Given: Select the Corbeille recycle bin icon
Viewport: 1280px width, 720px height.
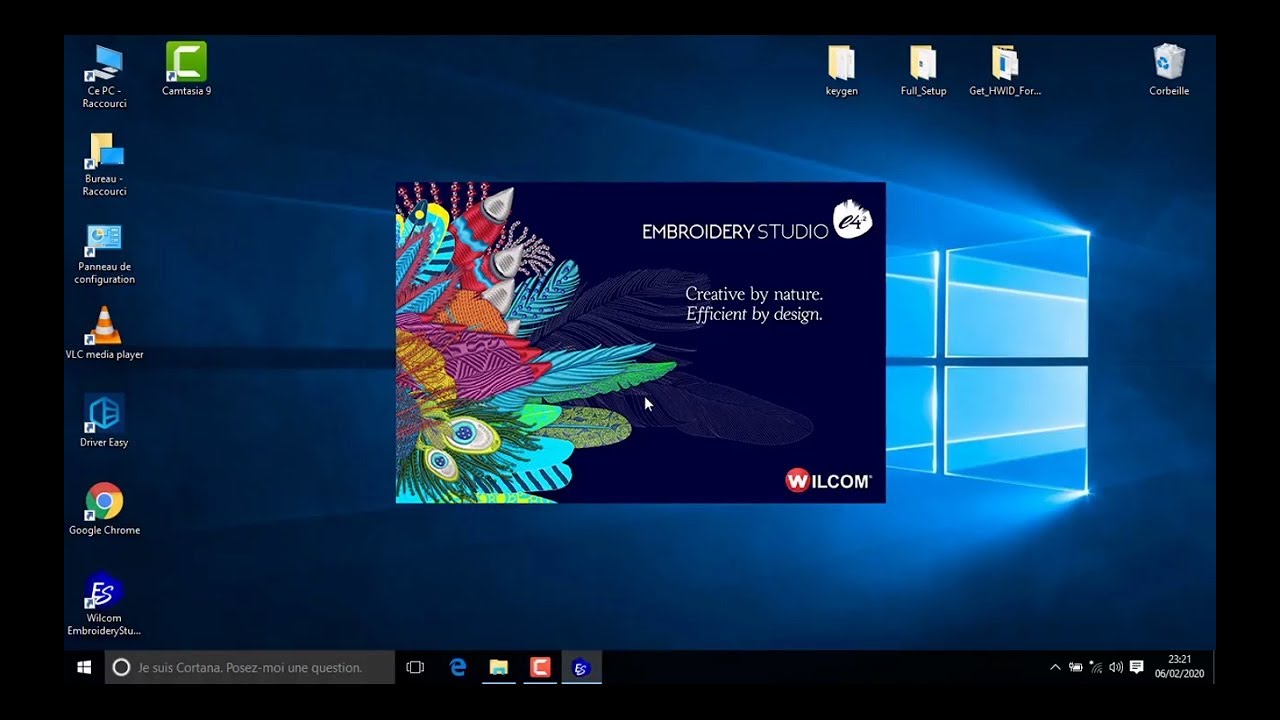Looking at the screenshot, I should [x=1169, y=69].
